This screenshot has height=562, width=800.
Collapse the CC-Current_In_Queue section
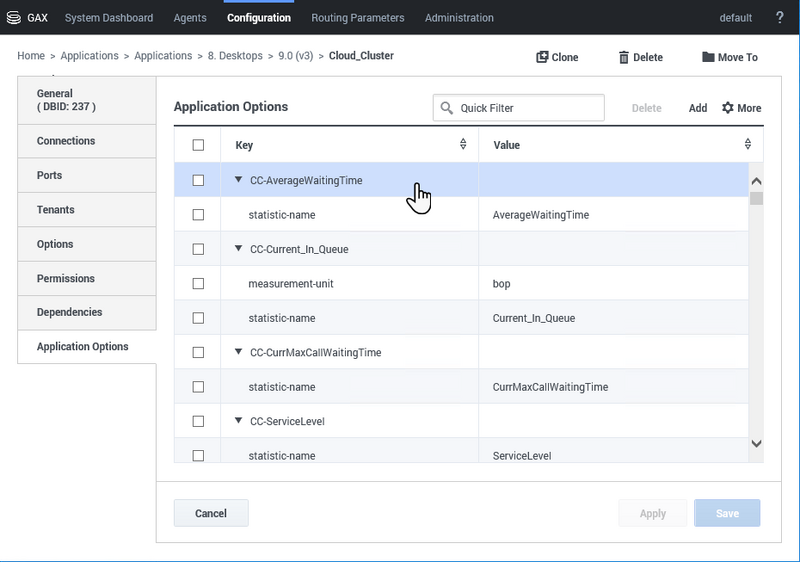pyautogui.click(x=239, y=249)
